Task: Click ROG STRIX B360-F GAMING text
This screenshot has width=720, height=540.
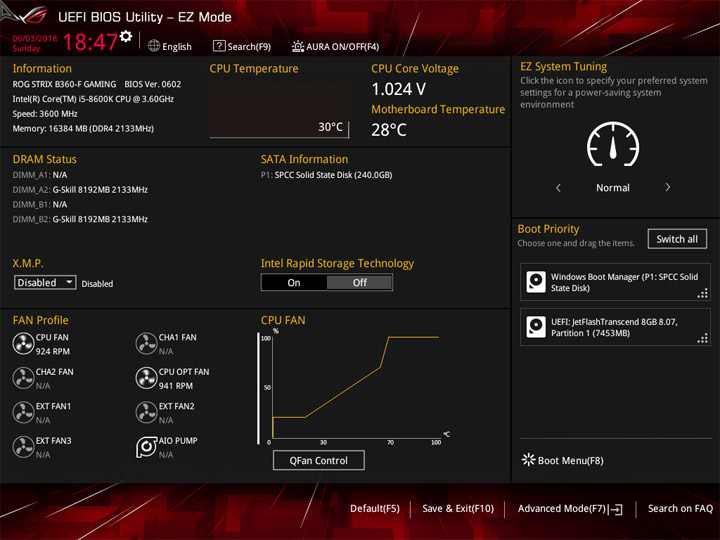Action: point(64,84)
